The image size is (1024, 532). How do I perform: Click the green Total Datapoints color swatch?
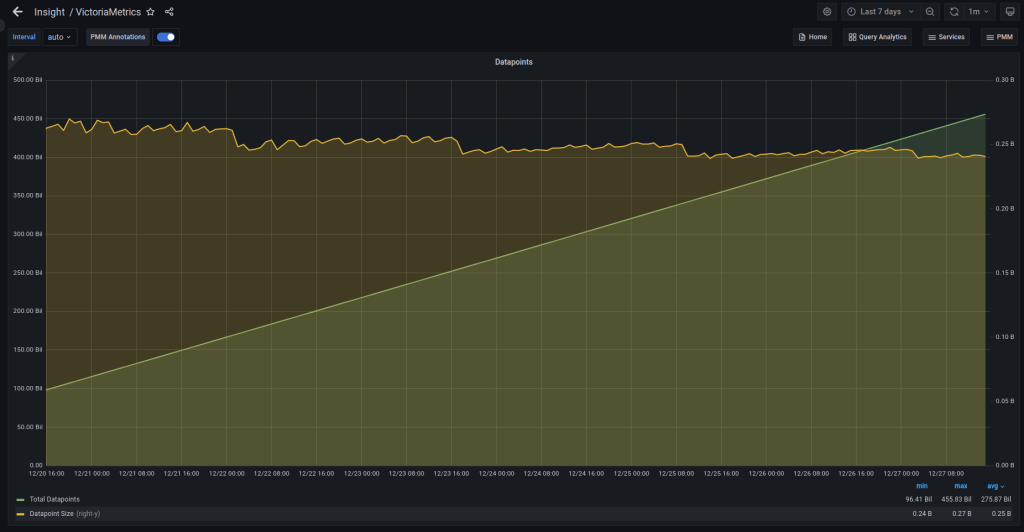[x=20, y=499]
